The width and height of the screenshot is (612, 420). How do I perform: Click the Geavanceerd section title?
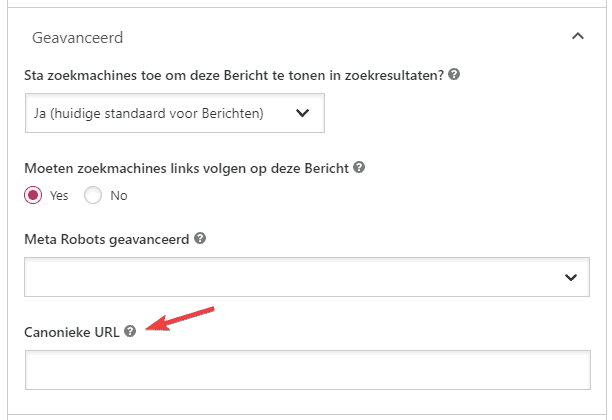coord(77,38)
